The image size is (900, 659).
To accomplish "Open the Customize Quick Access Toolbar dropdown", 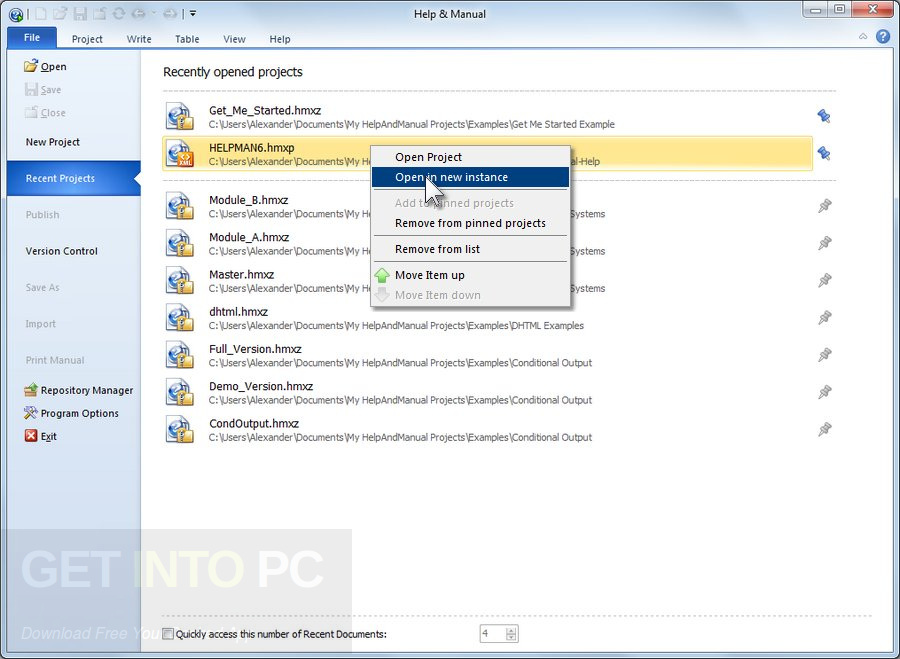I will coord(193,13).
